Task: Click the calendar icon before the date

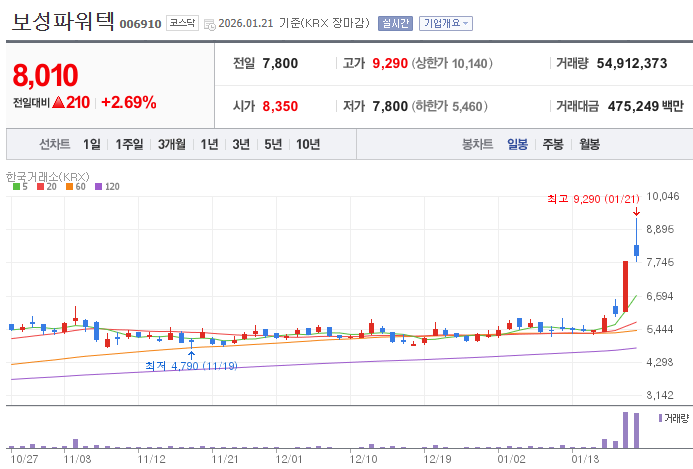Action: point(210,24)
